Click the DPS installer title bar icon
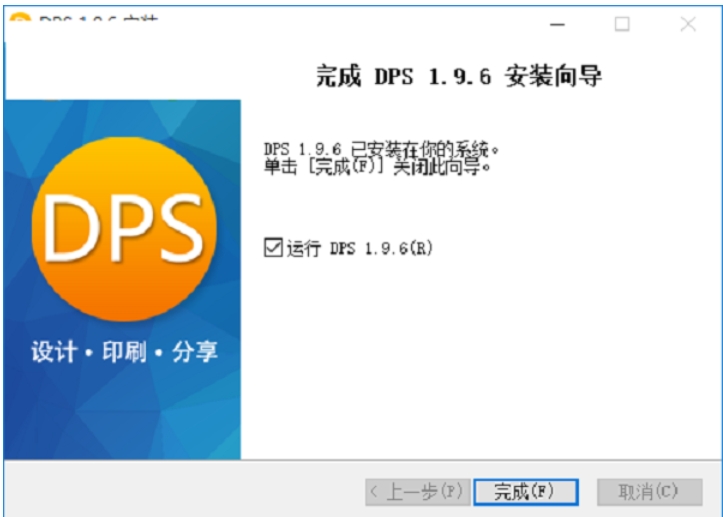This screenshot has height=517, width=723. click(x=20, y=19)
